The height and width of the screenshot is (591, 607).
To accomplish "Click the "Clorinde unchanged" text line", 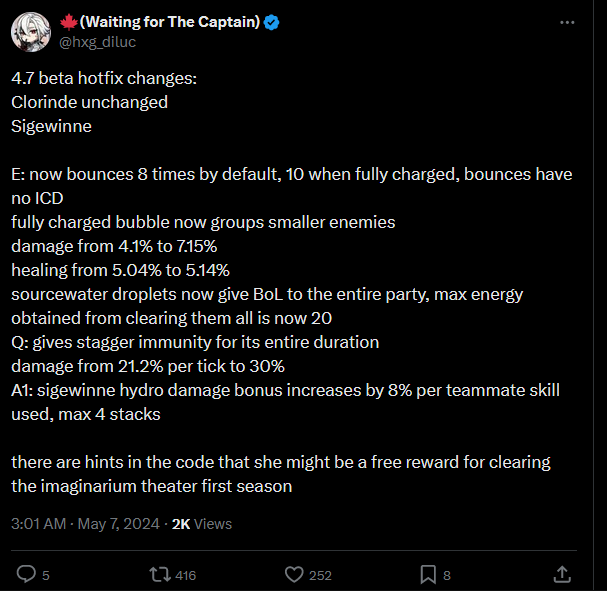I will tap(89, 101).
